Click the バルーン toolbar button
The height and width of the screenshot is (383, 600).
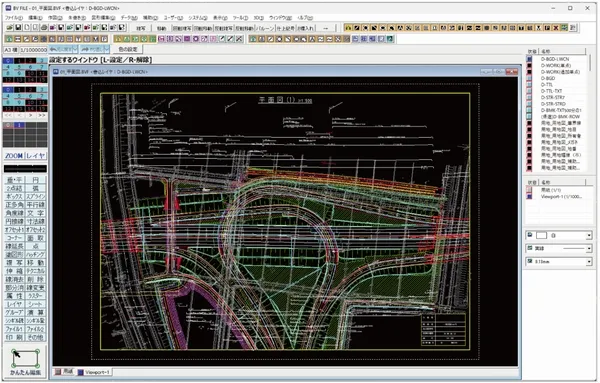pyautogui.click(x=265, y=28)
